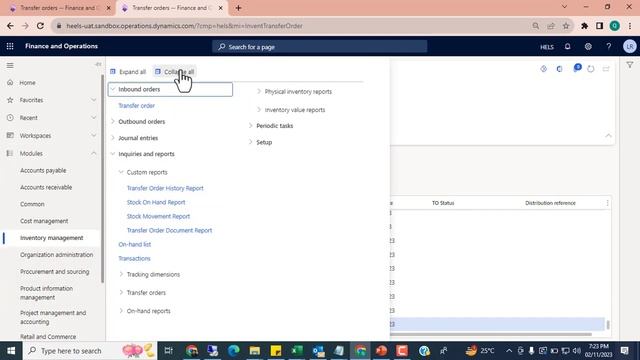Image resolution: width=640 pixels, height=360 pixels.
Task: Click the Recent clock icon
Action: tap(10, 118)
